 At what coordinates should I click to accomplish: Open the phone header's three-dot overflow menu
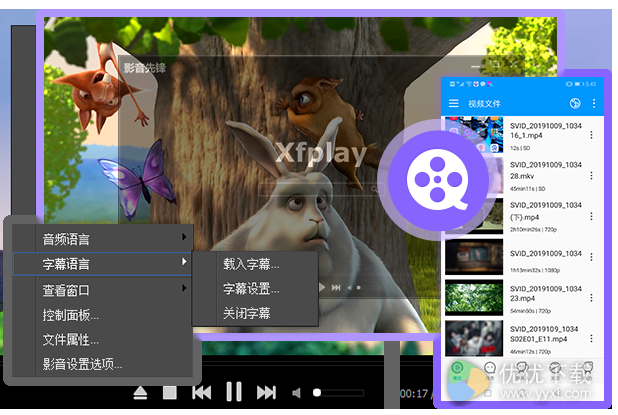click(594, 103)
